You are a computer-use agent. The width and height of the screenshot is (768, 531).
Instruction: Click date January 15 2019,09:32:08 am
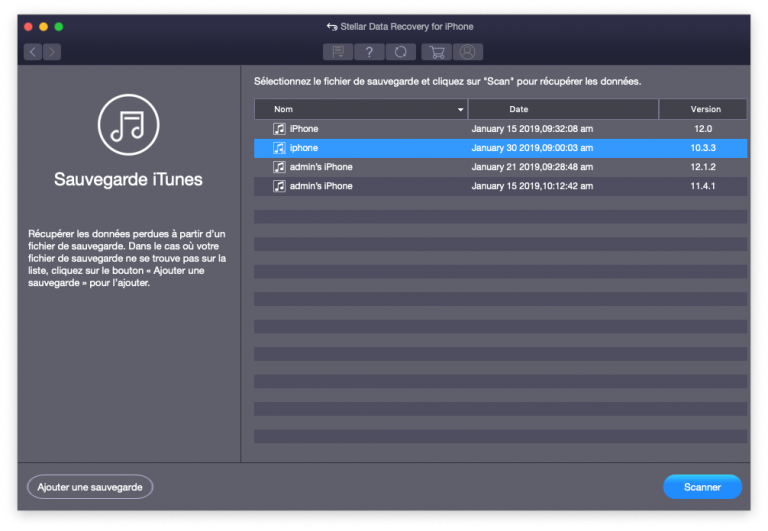coord(532,129)
